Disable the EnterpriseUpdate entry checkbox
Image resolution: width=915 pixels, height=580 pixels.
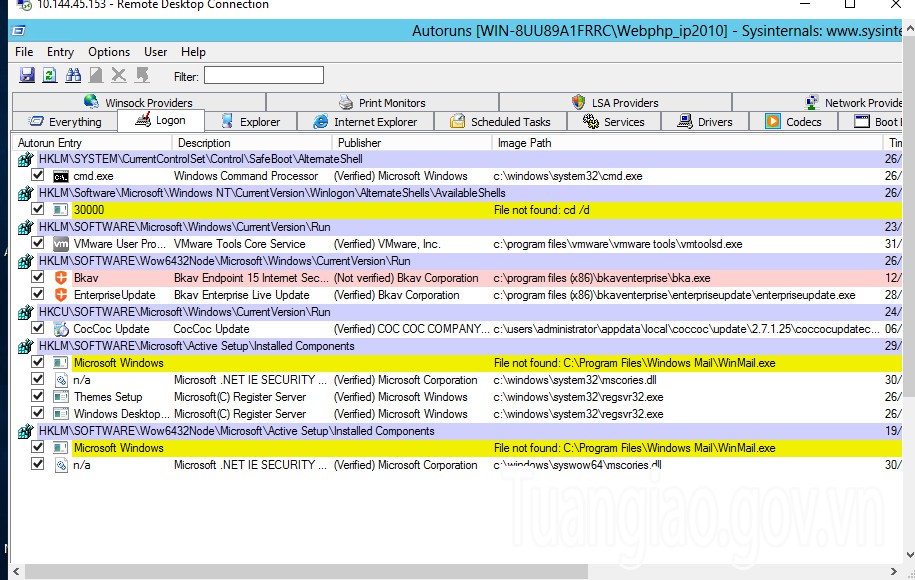coord(38,294)
